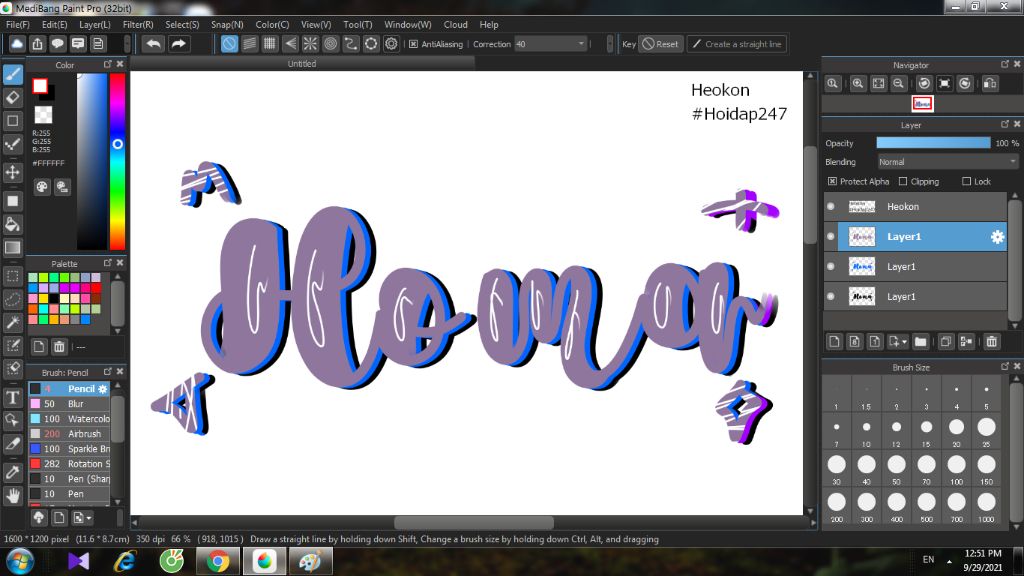
Task: Select the Lasso selection tool
Action: (12, 299)
